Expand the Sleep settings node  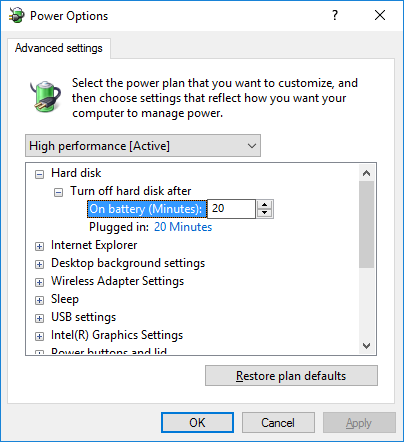tap(39, 300)
